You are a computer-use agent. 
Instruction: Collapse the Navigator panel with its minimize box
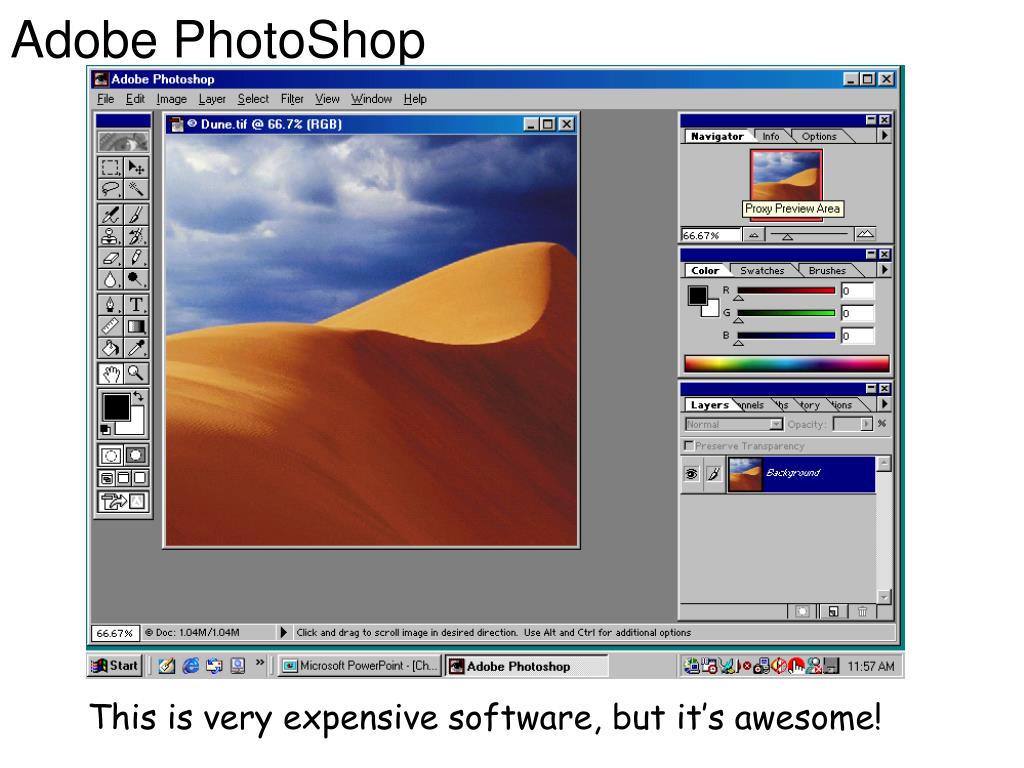click(871, 120)
